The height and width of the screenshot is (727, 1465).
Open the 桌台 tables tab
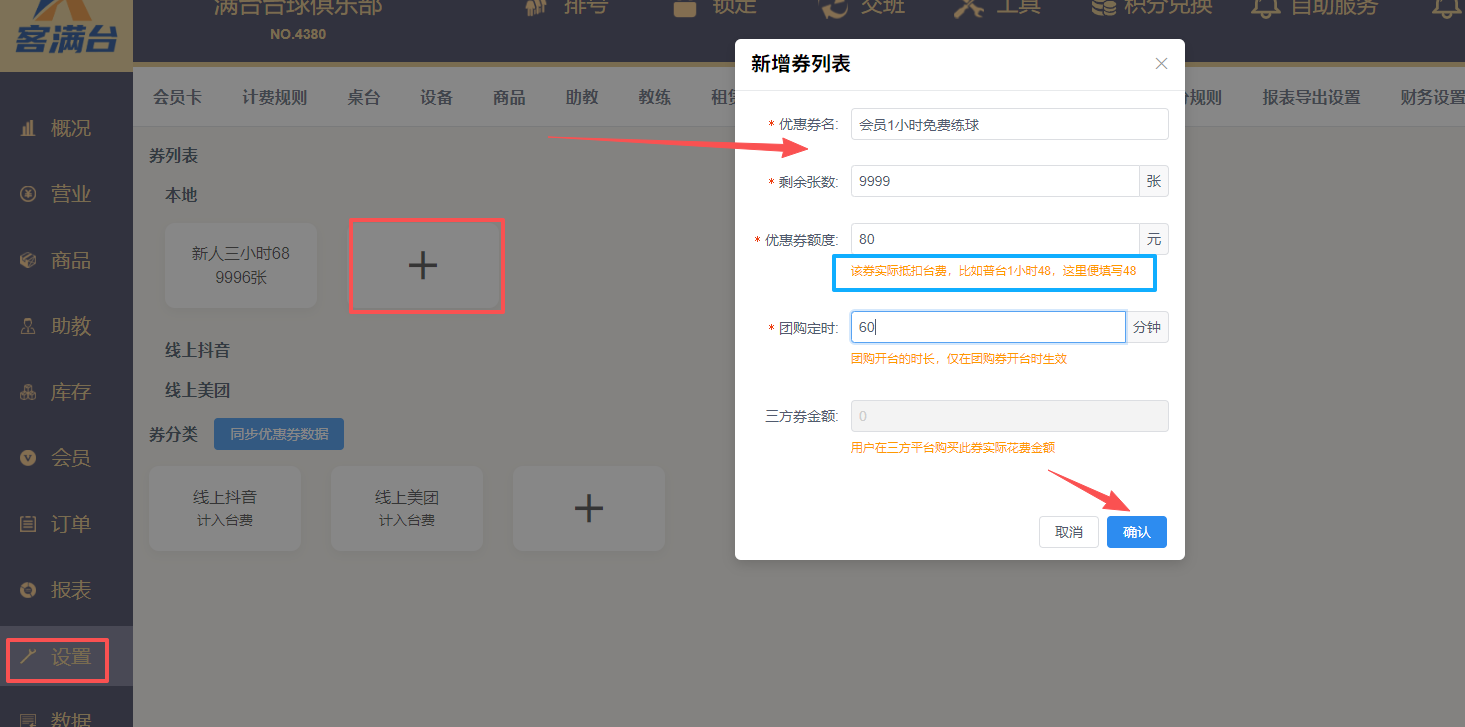tap(364, 97)
